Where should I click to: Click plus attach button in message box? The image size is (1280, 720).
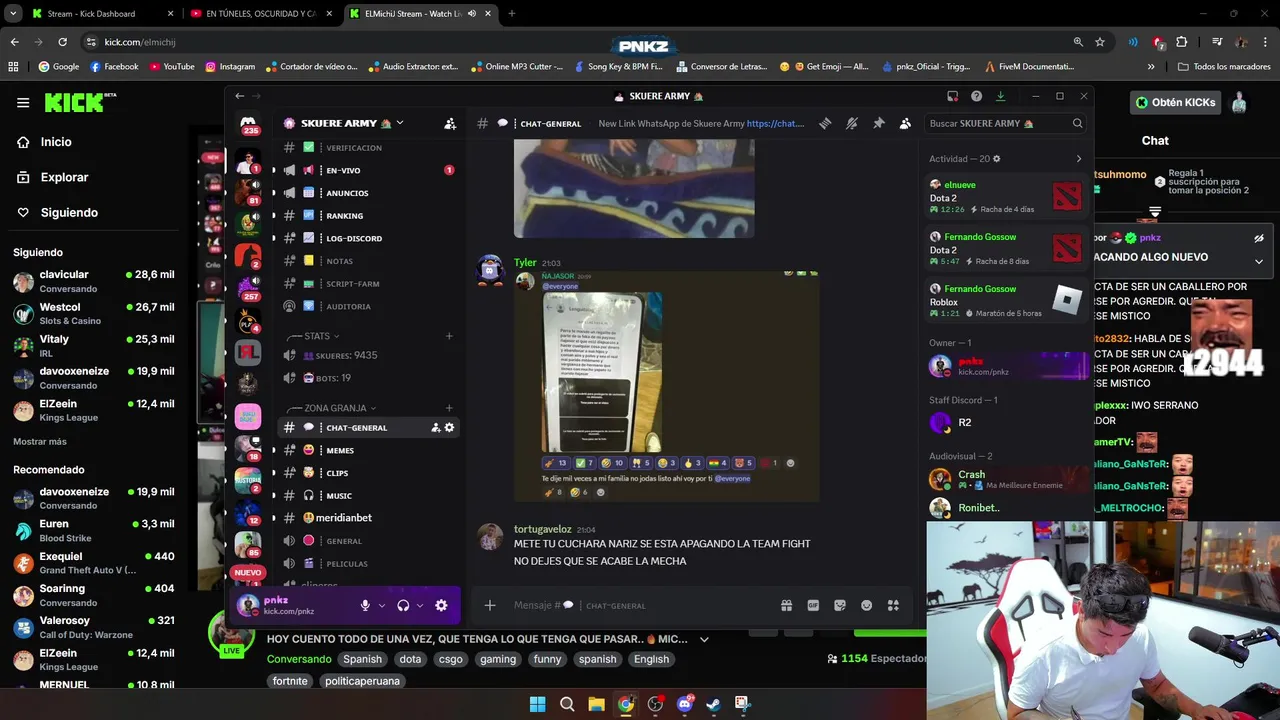490,605
